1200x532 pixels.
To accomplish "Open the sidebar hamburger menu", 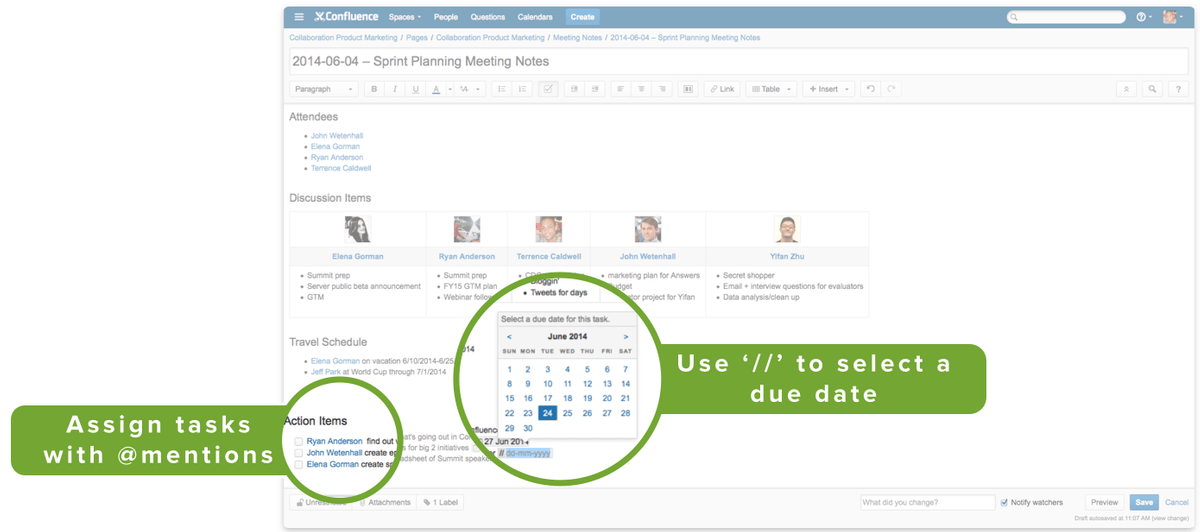I will point(300,17).
